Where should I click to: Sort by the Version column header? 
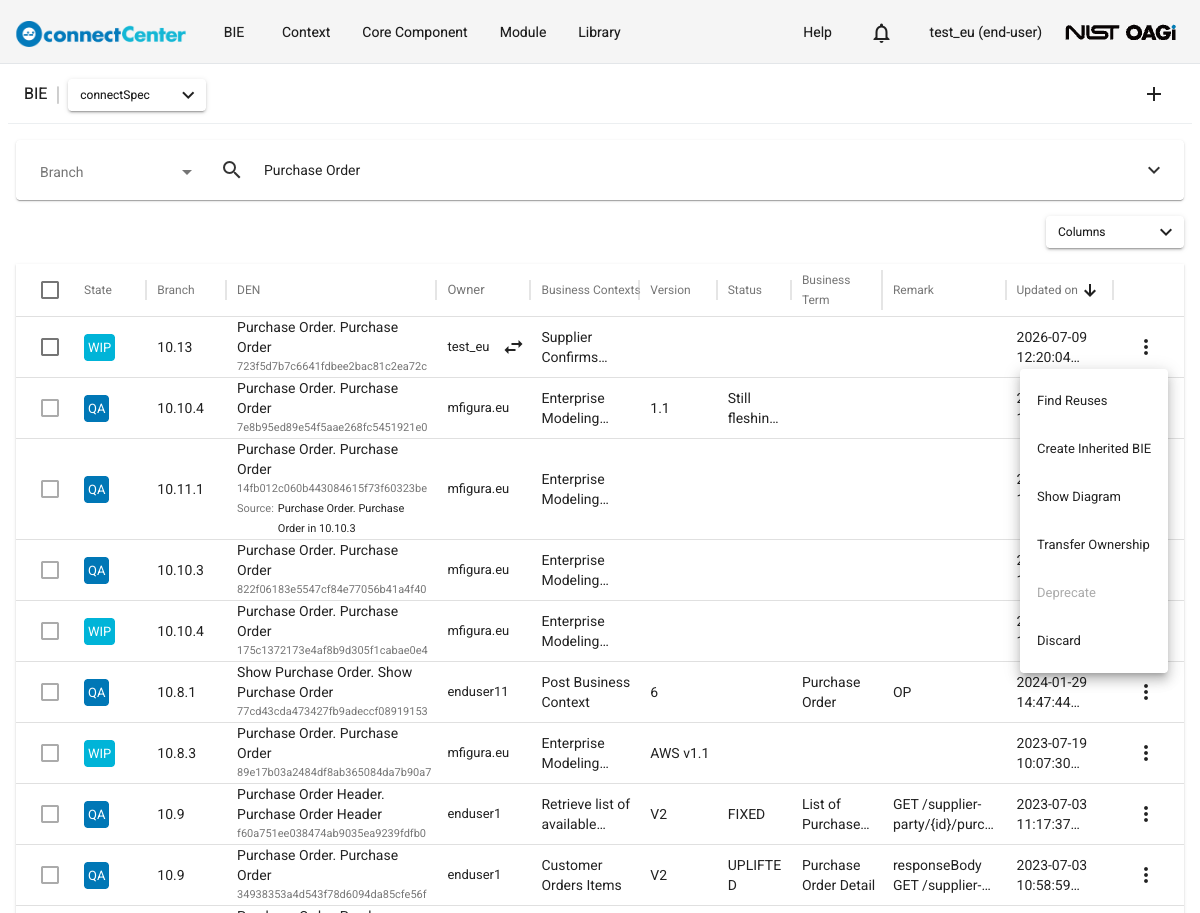pyautogui.click(x=670, y=290)
